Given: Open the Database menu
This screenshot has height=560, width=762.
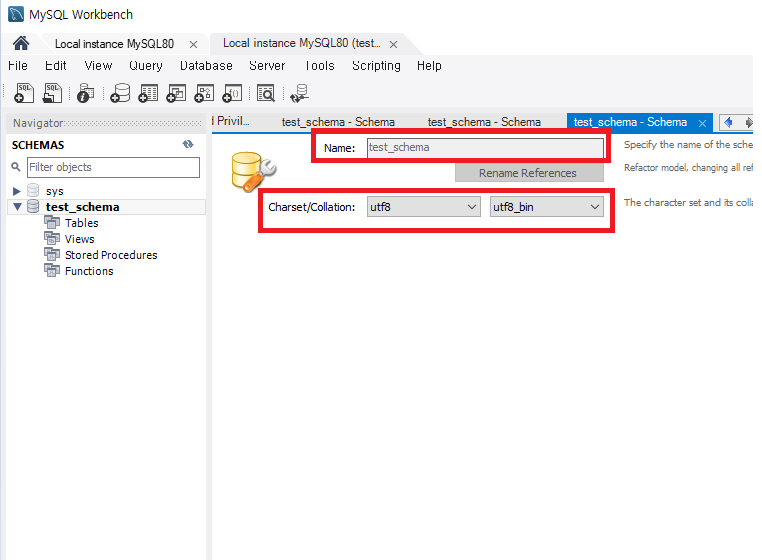Looking at the screenshot, I should click(x=206, y=66).
